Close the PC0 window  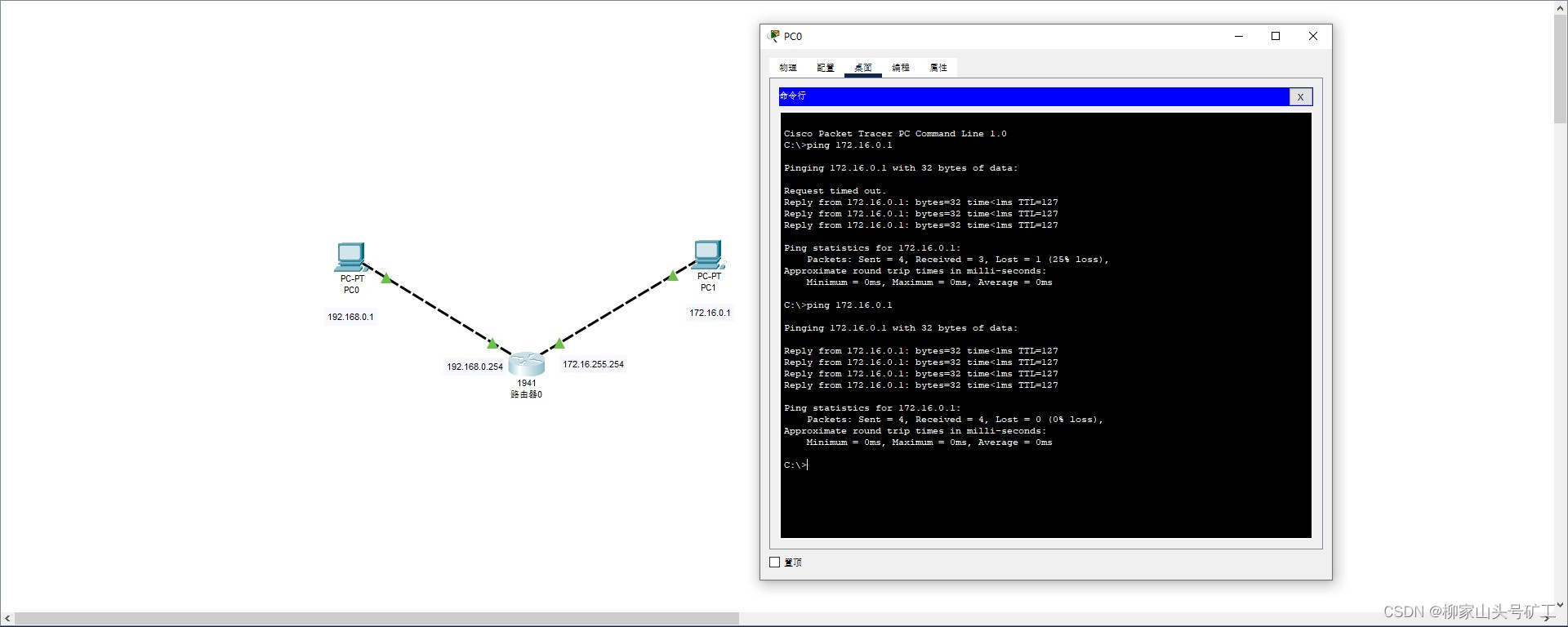[x=1313, y=36]
